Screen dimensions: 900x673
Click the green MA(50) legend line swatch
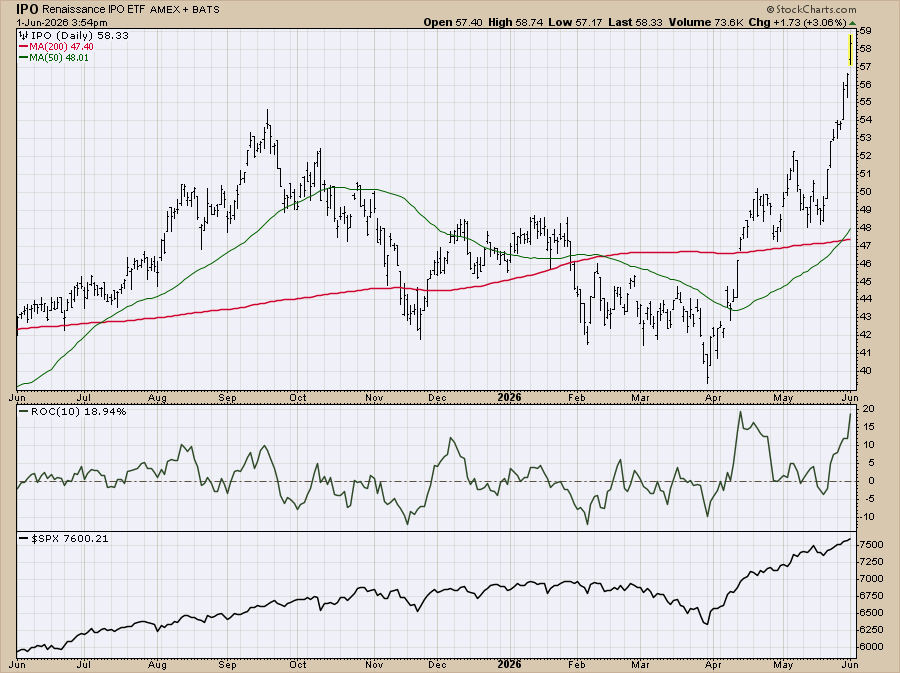pyautogui.click(x=24, y=57)
